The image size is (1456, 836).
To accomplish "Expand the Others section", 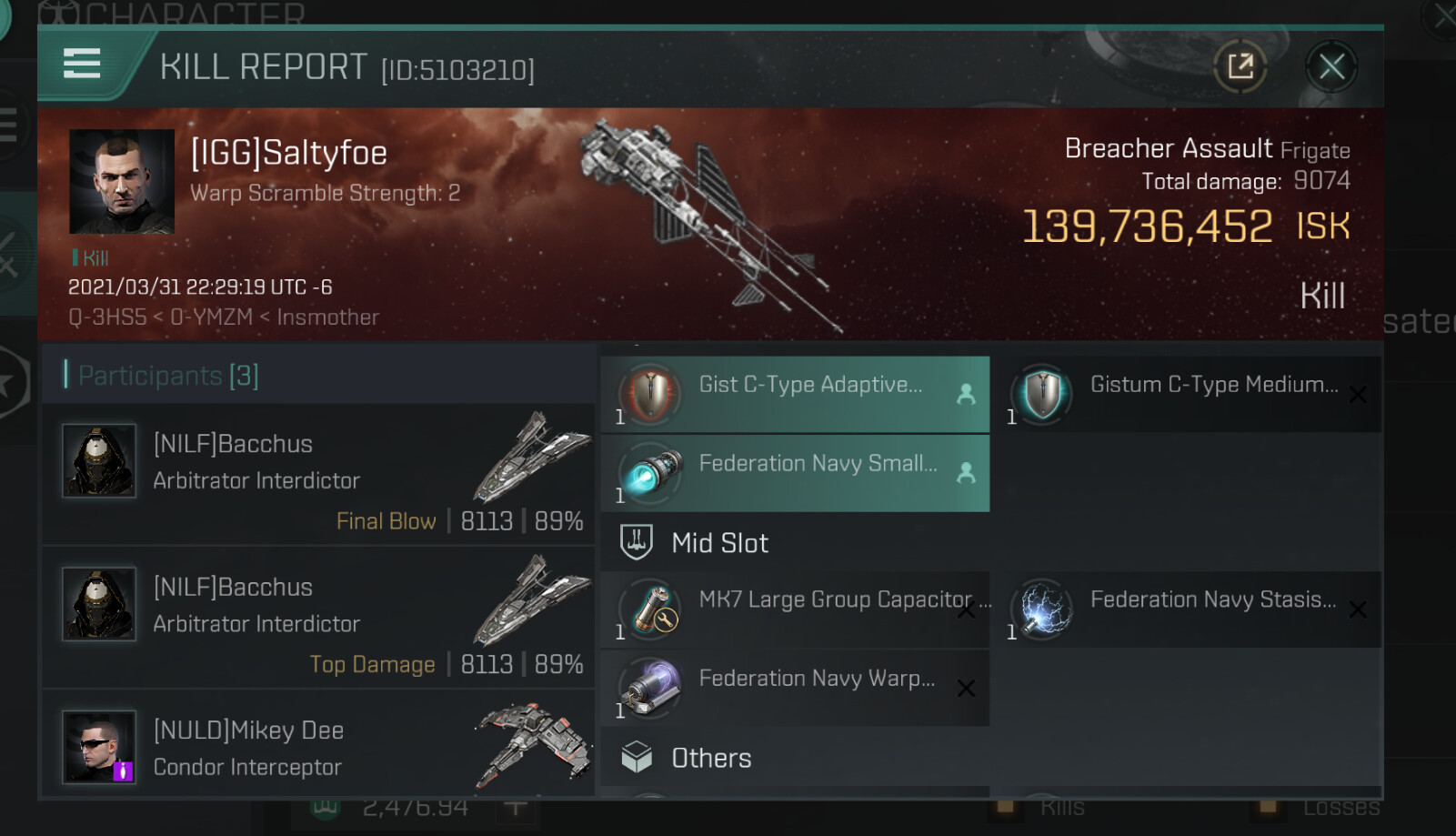I will point(710,758).
